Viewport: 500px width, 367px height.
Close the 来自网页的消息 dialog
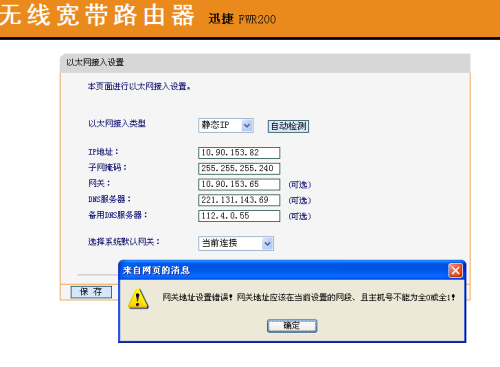[455, 270]
